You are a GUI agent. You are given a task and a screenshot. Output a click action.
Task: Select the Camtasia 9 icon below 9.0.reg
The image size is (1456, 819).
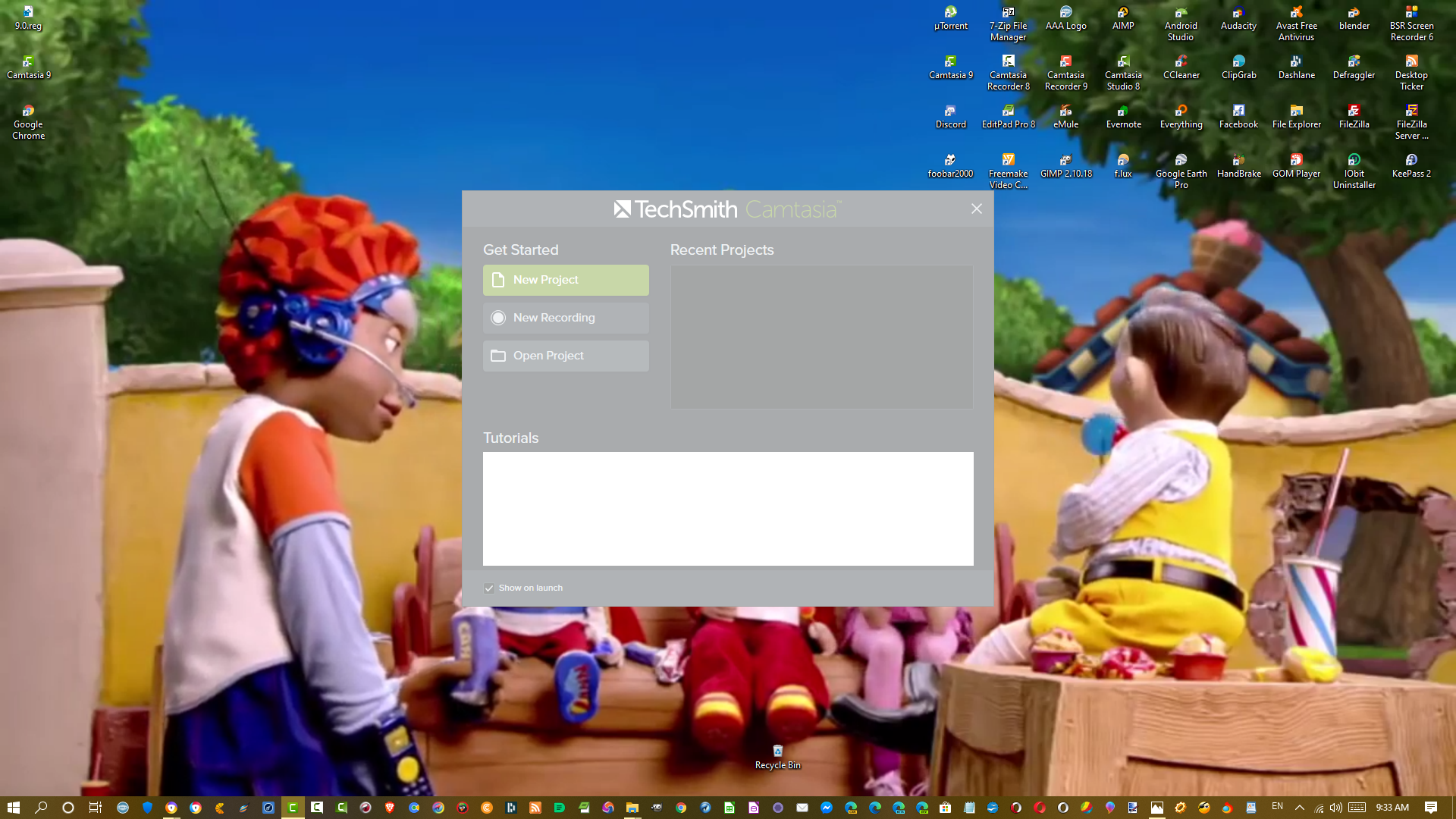(28, 67)
